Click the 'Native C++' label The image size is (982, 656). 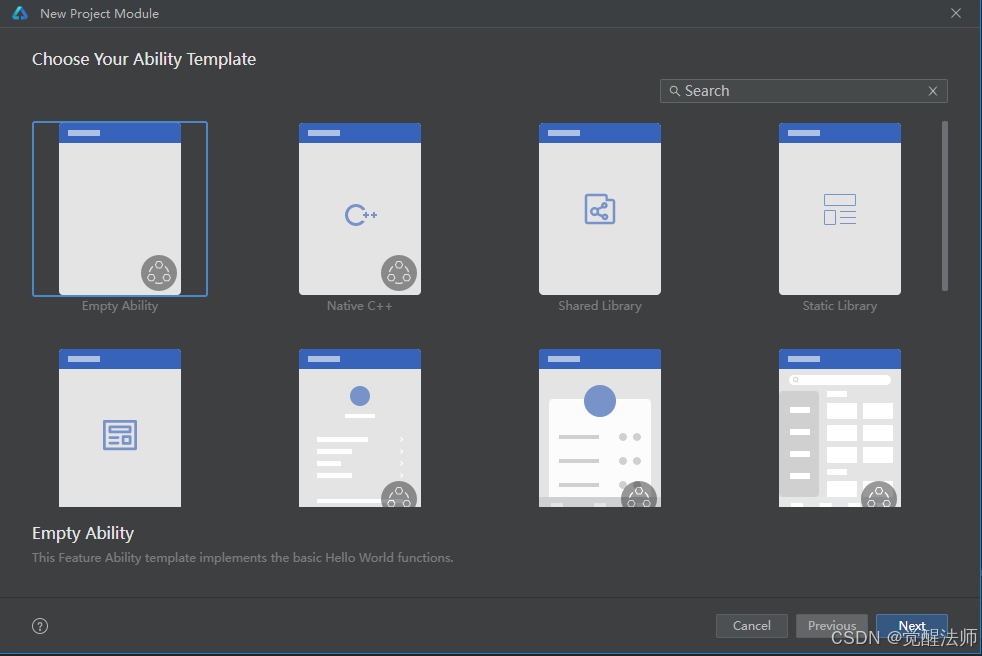click(x=359, y=306)
